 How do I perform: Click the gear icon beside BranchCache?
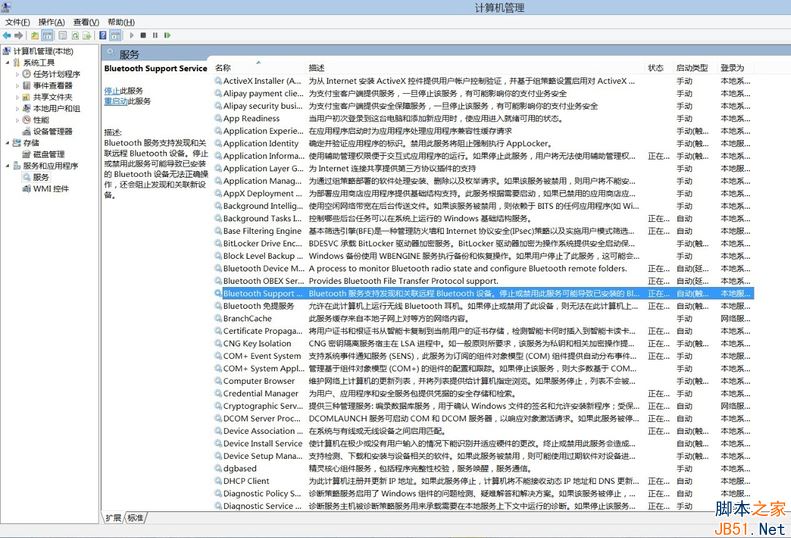[218, 318]
